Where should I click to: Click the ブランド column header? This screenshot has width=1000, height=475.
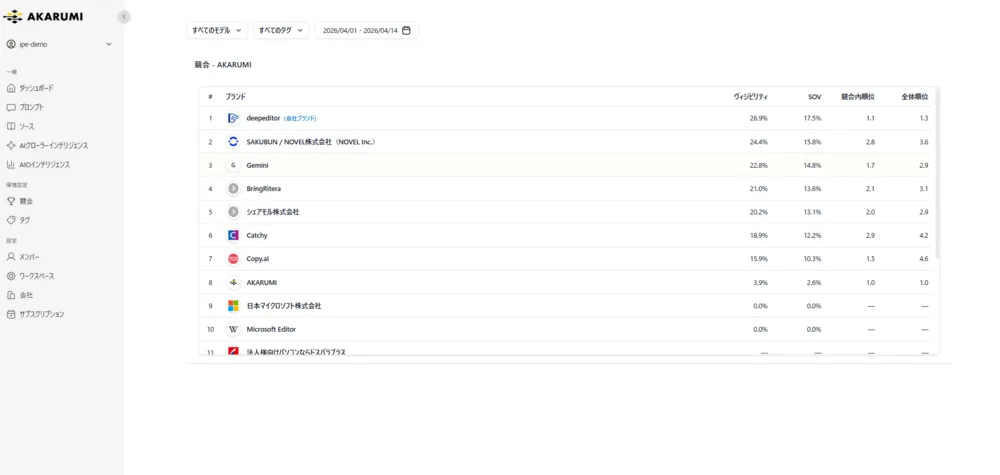point(235,96)
